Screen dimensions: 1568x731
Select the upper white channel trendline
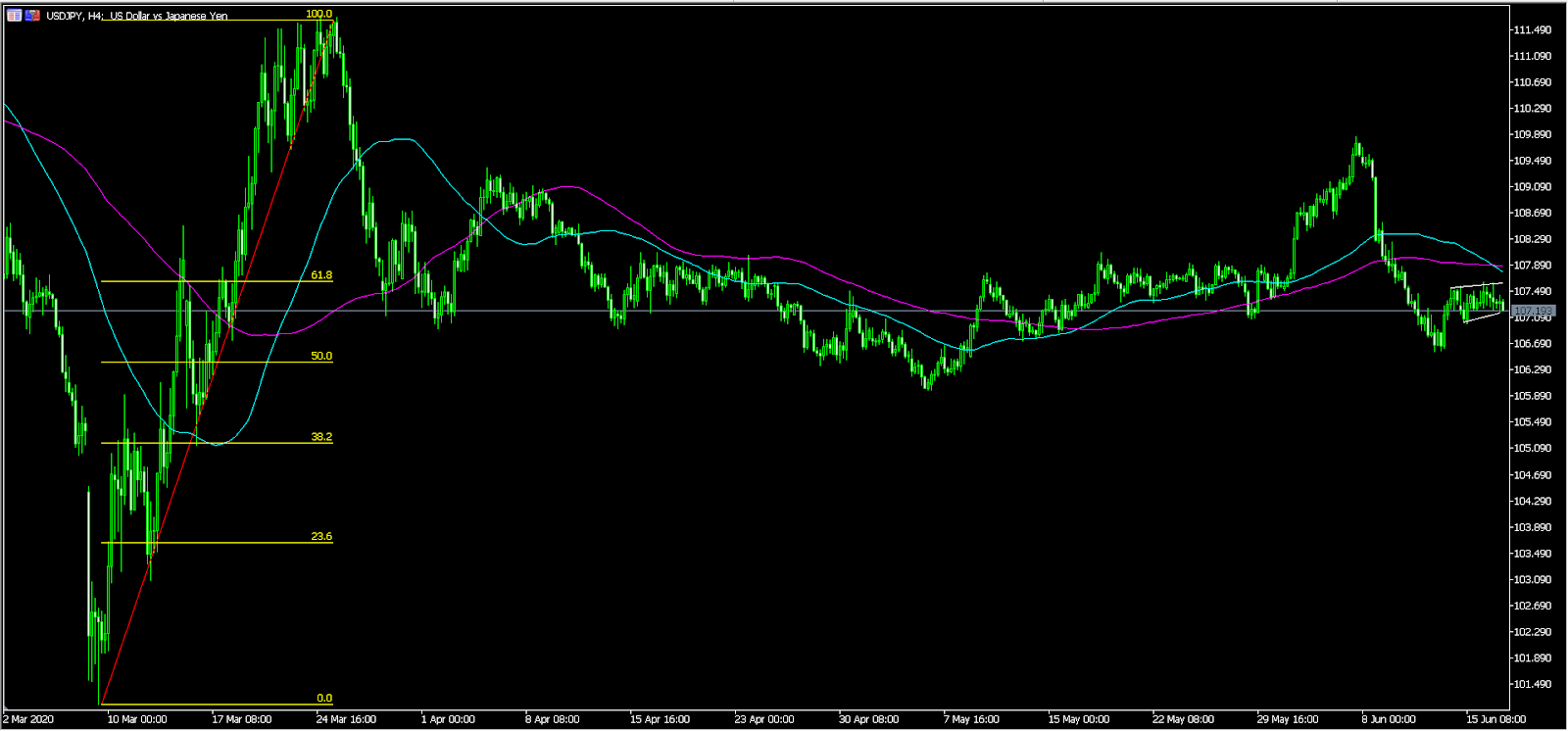[x=1477, y=285]
